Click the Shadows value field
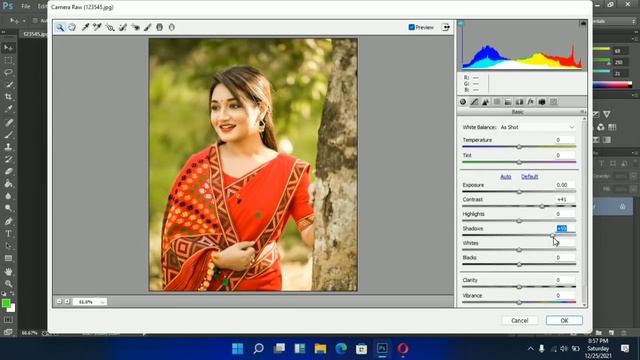 pyautogui.click(x=565, y=229)
